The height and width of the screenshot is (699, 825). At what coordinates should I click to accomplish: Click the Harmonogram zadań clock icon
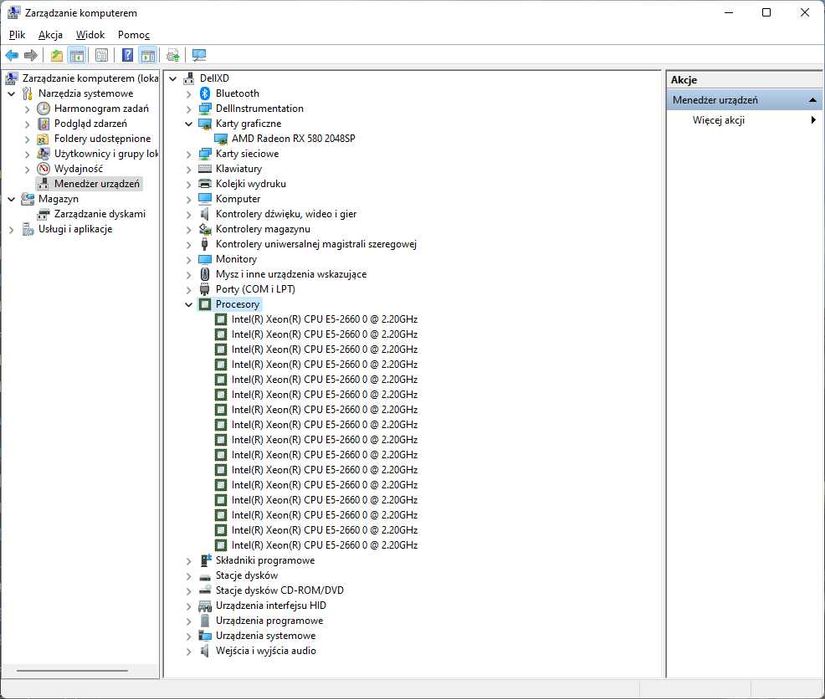tap(43, 108)
